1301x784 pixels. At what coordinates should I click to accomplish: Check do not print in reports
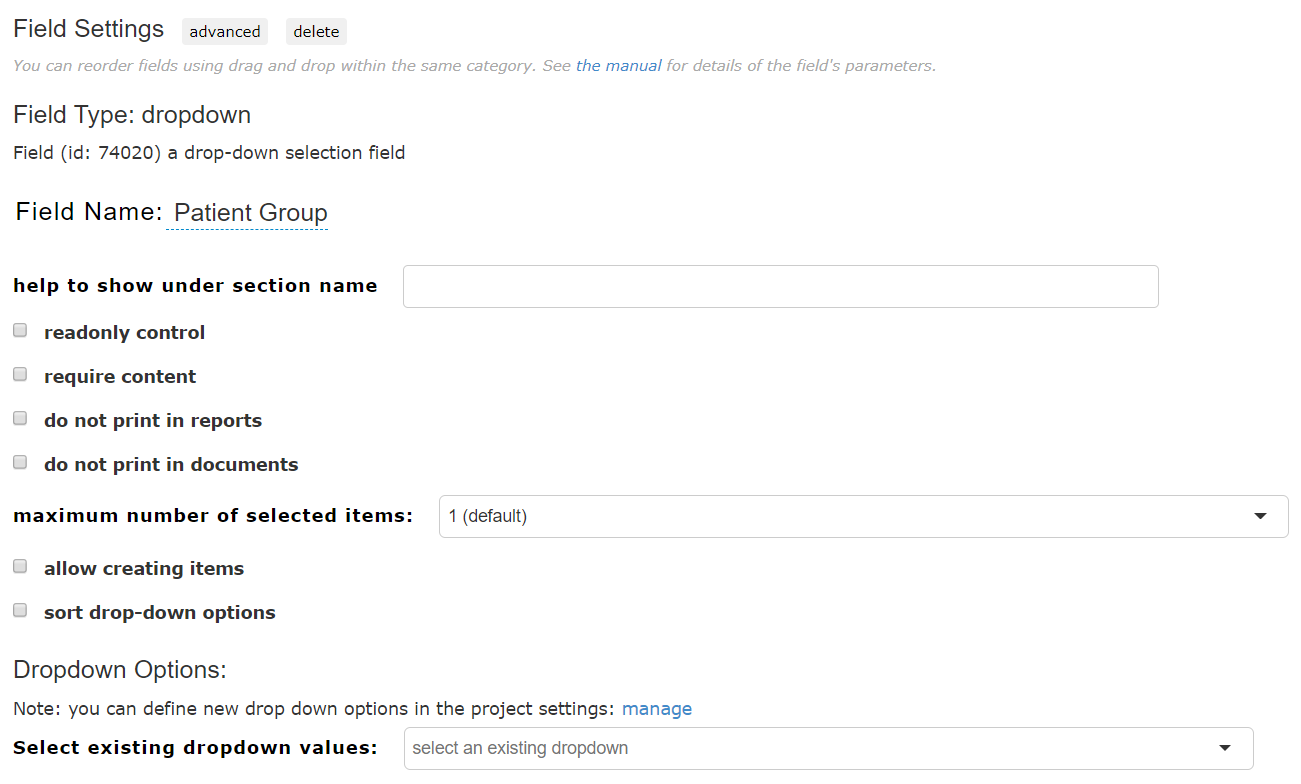coord(20,418)
